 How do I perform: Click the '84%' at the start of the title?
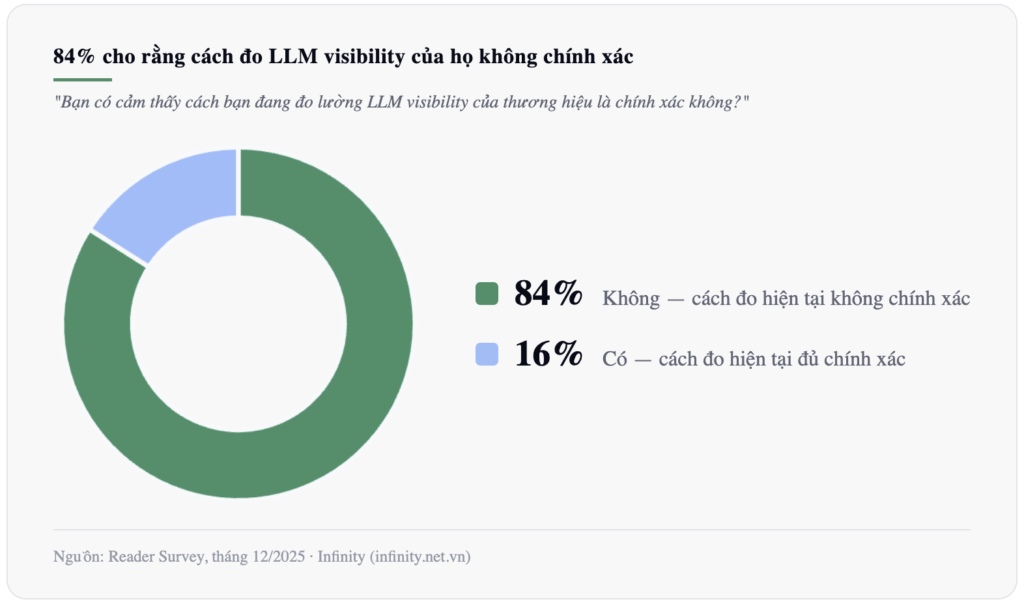[74, 57]
